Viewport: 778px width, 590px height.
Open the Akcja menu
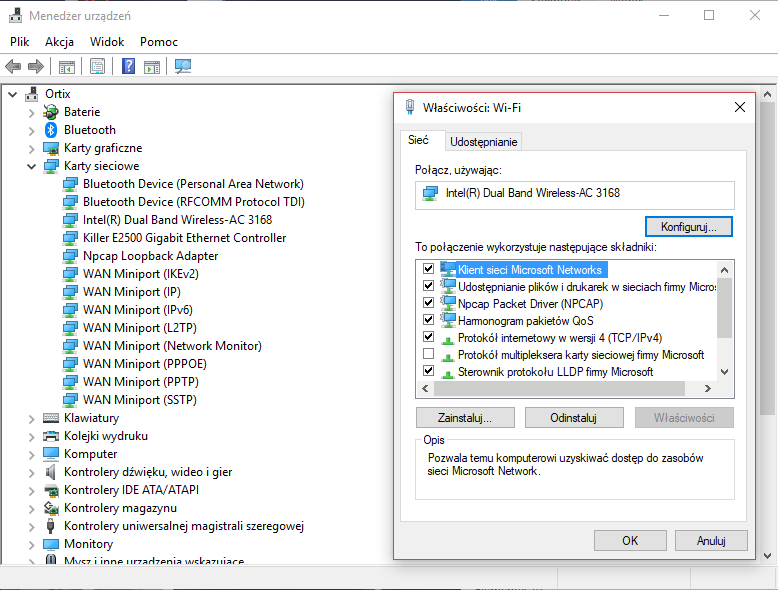tap(59, 42)
